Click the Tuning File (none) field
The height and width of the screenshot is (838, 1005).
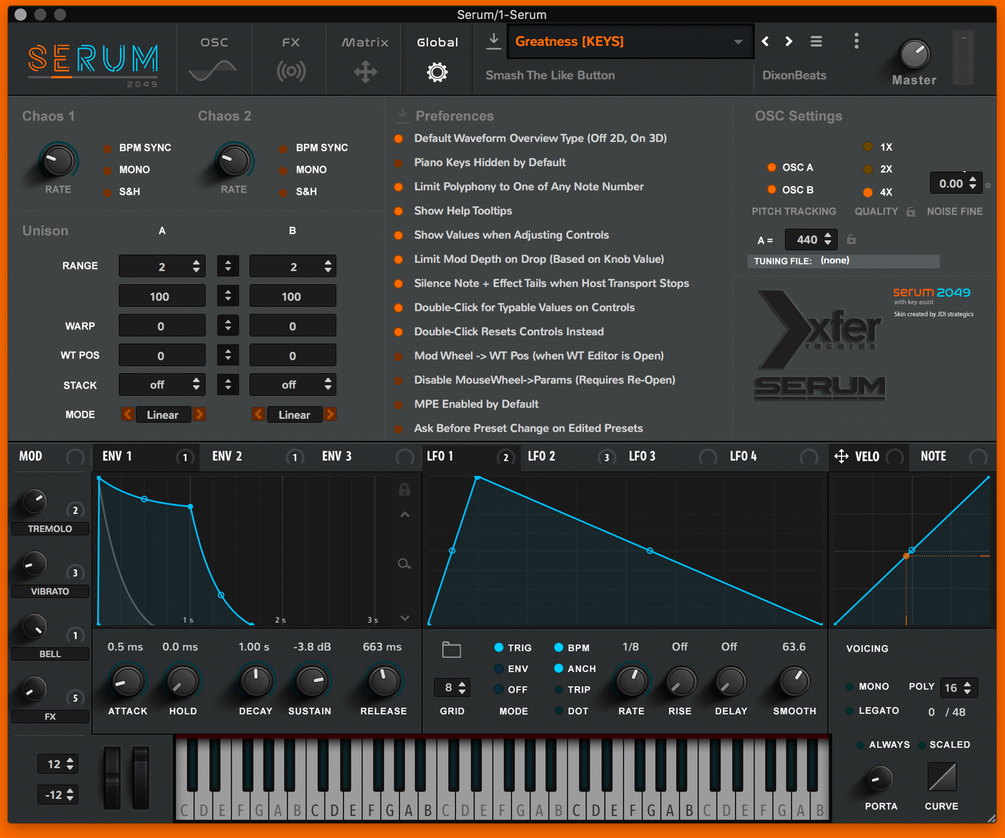coord(843,261)
